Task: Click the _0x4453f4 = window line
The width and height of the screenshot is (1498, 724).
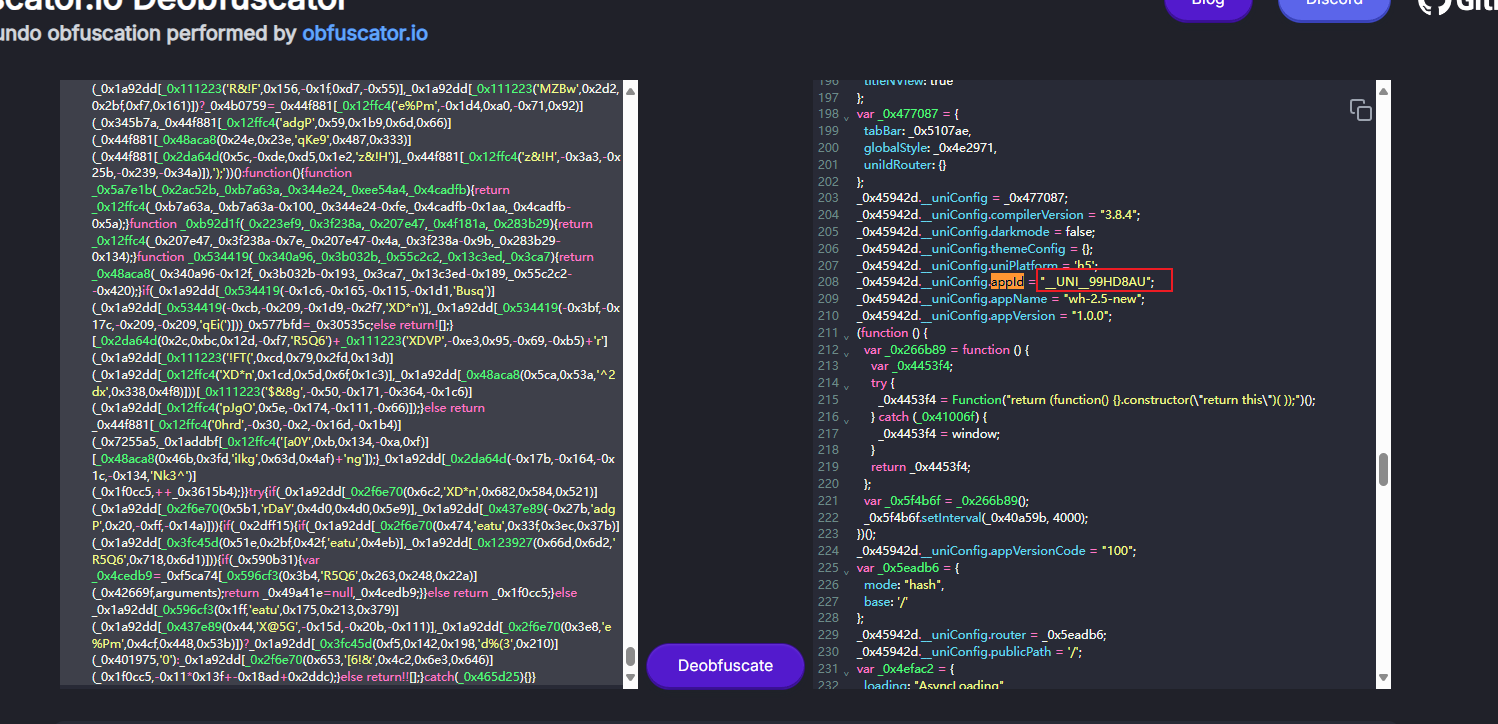Action: click(939, 434)
